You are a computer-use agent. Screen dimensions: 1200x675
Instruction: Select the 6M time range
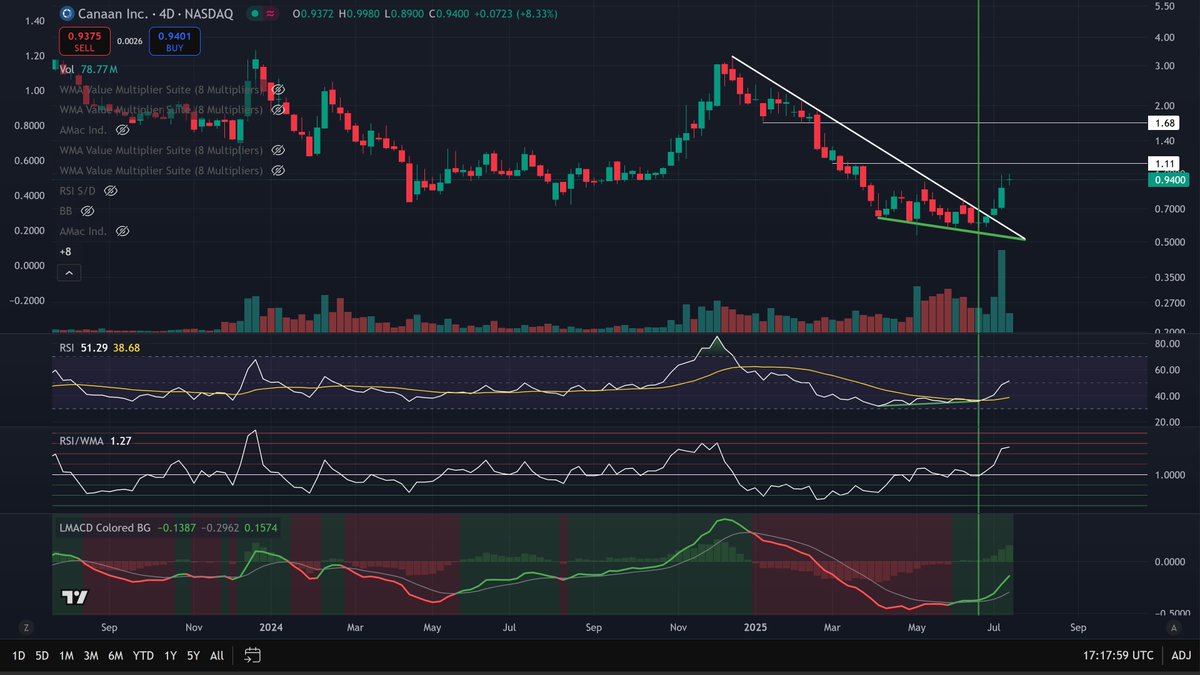coord(116,655)
